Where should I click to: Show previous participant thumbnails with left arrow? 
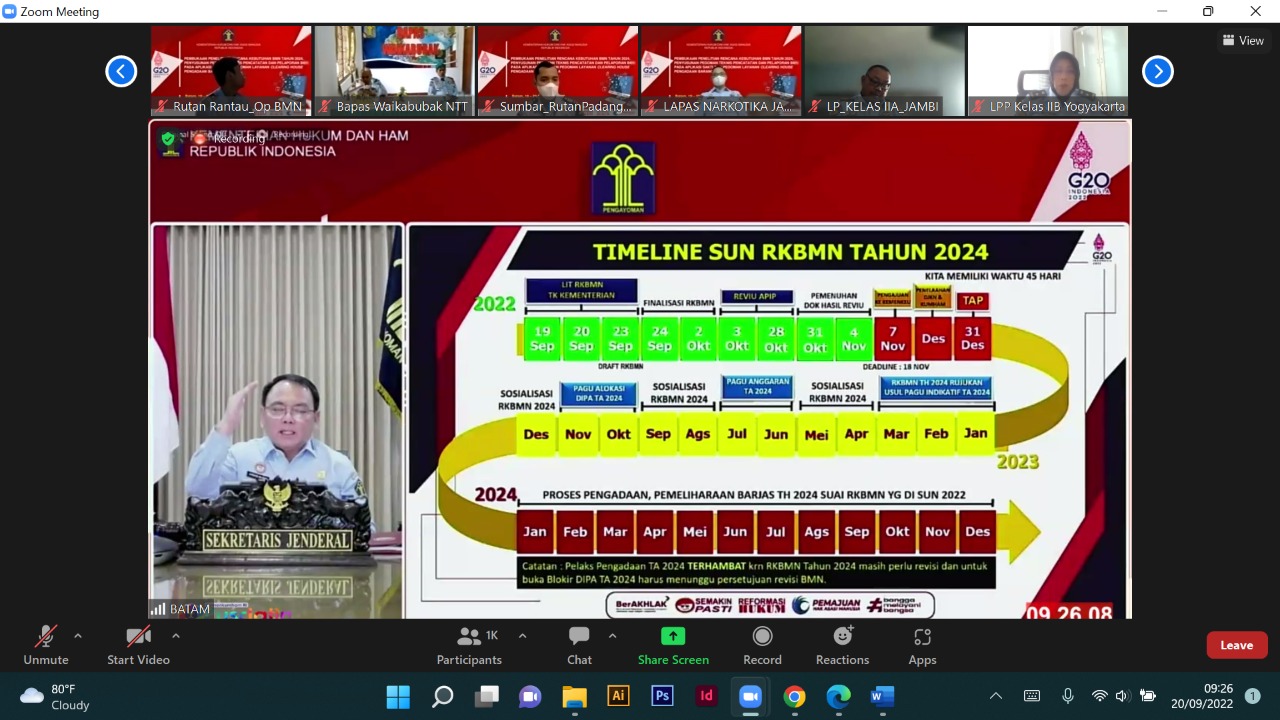(121, 71)
